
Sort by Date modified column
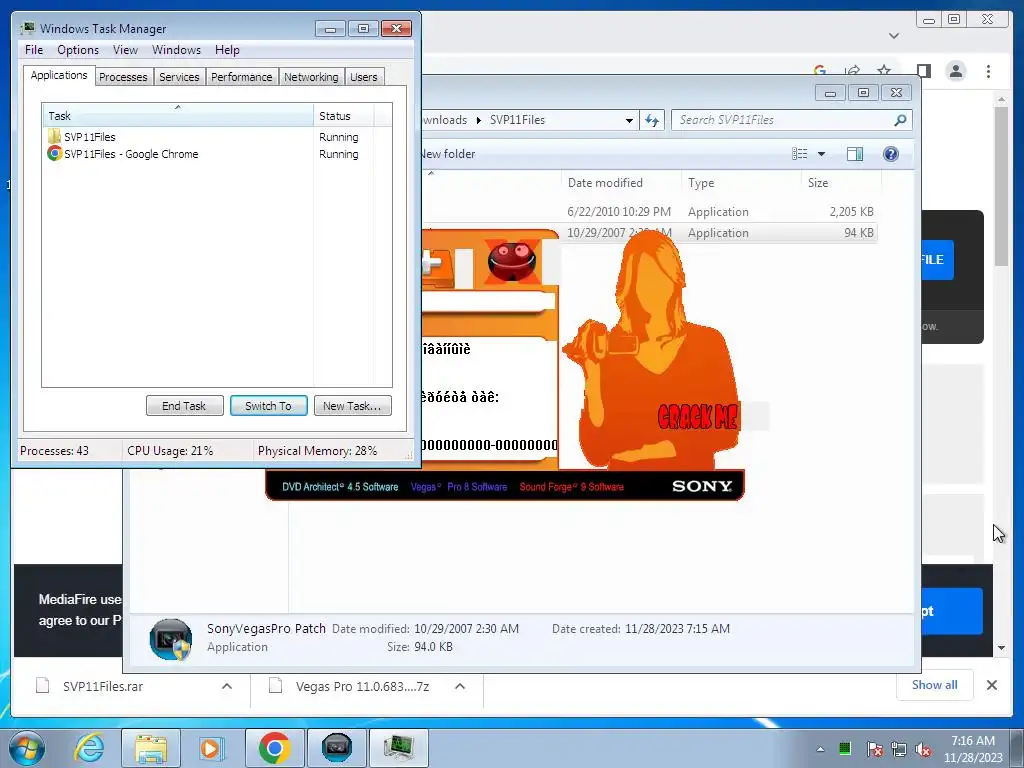[620, 183]
